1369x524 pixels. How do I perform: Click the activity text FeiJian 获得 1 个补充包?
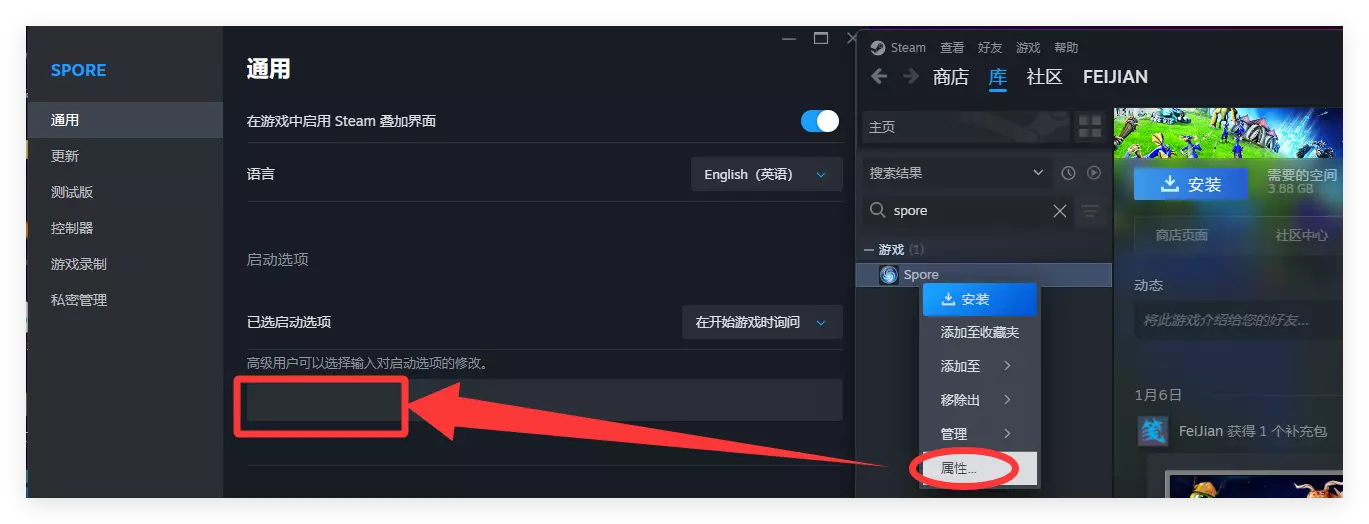(x=1253, y=431)
